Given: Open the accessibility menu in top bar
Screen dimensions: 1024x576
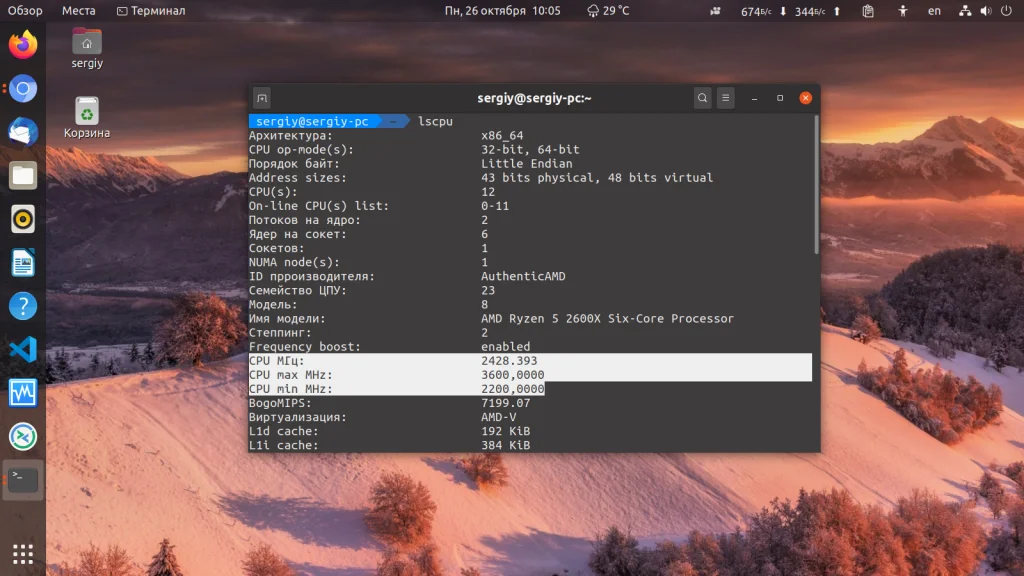Looking at the screenshot, I should 903,11.
